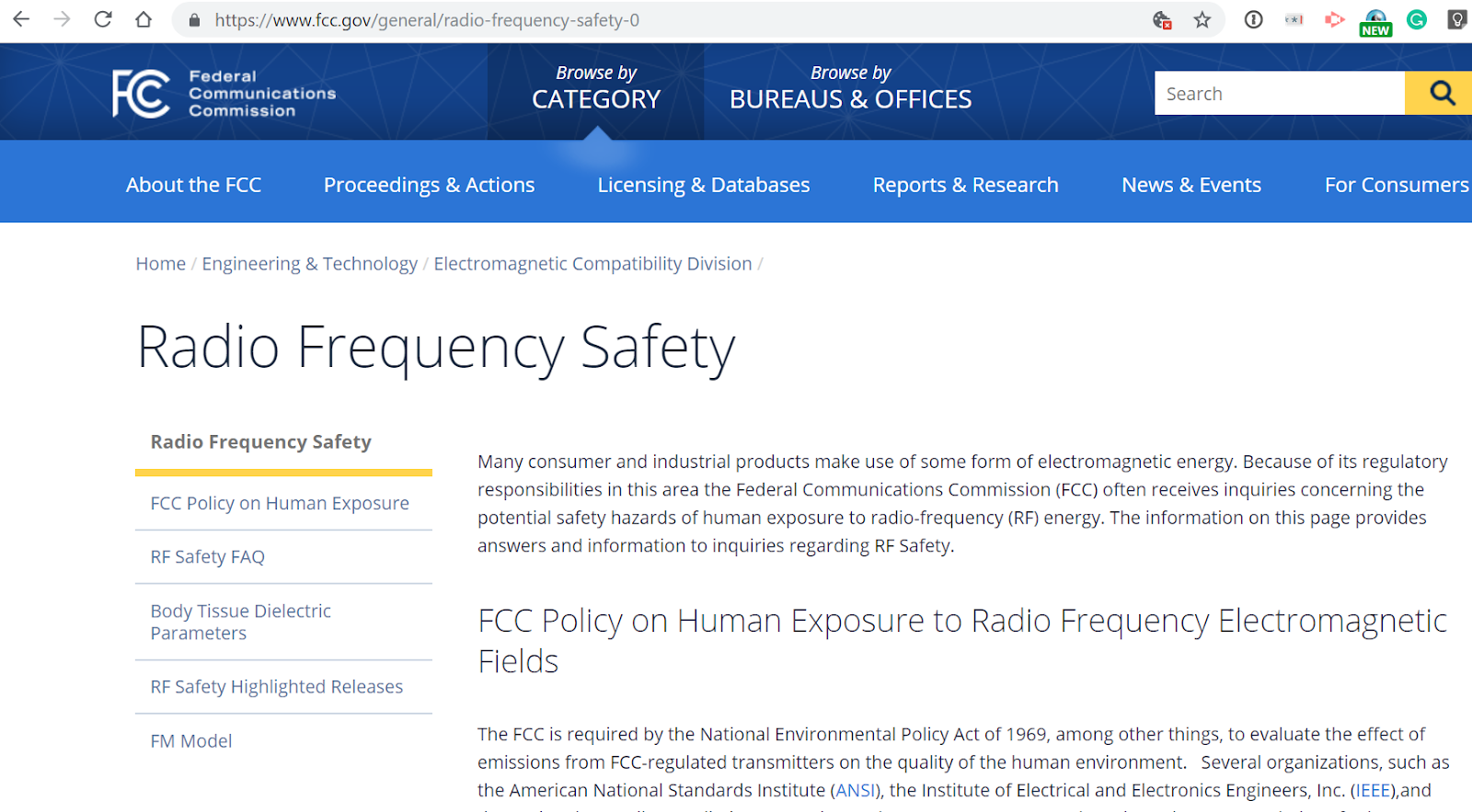Open Body Tissue Dielectric Parameters link

241,622
